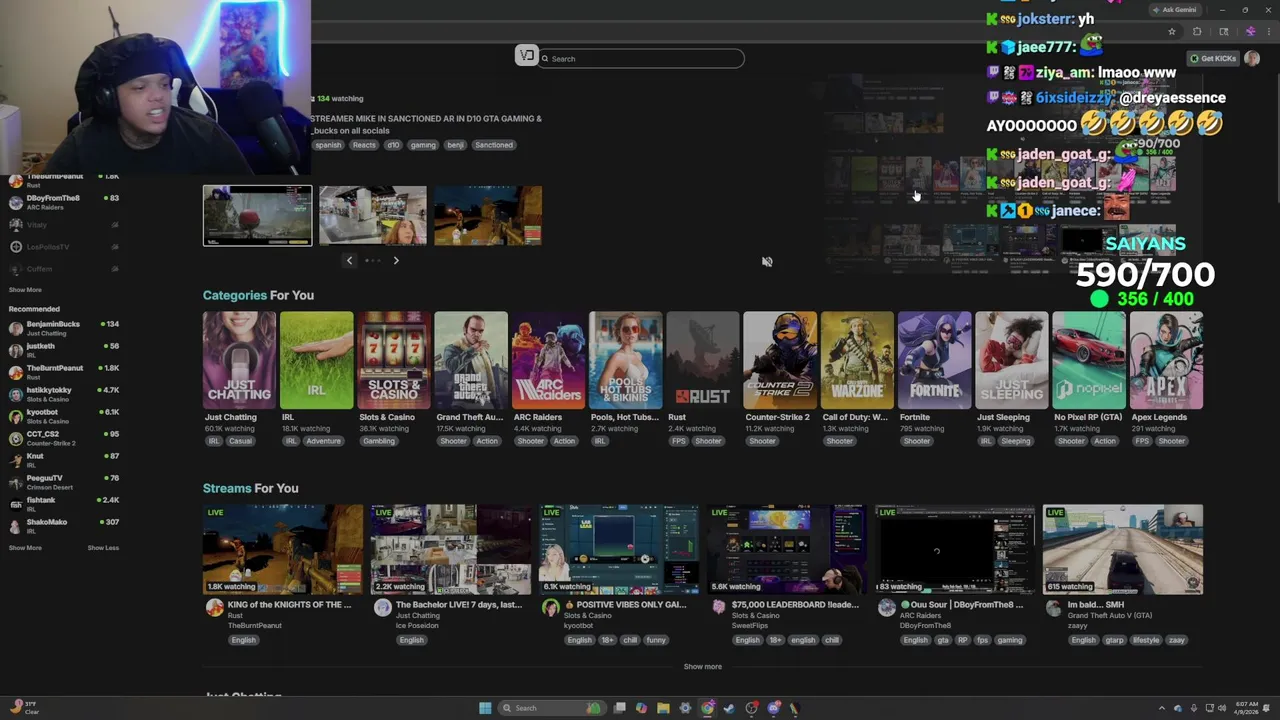Open ShakoMako channel in sidebar

pos(64,526)
